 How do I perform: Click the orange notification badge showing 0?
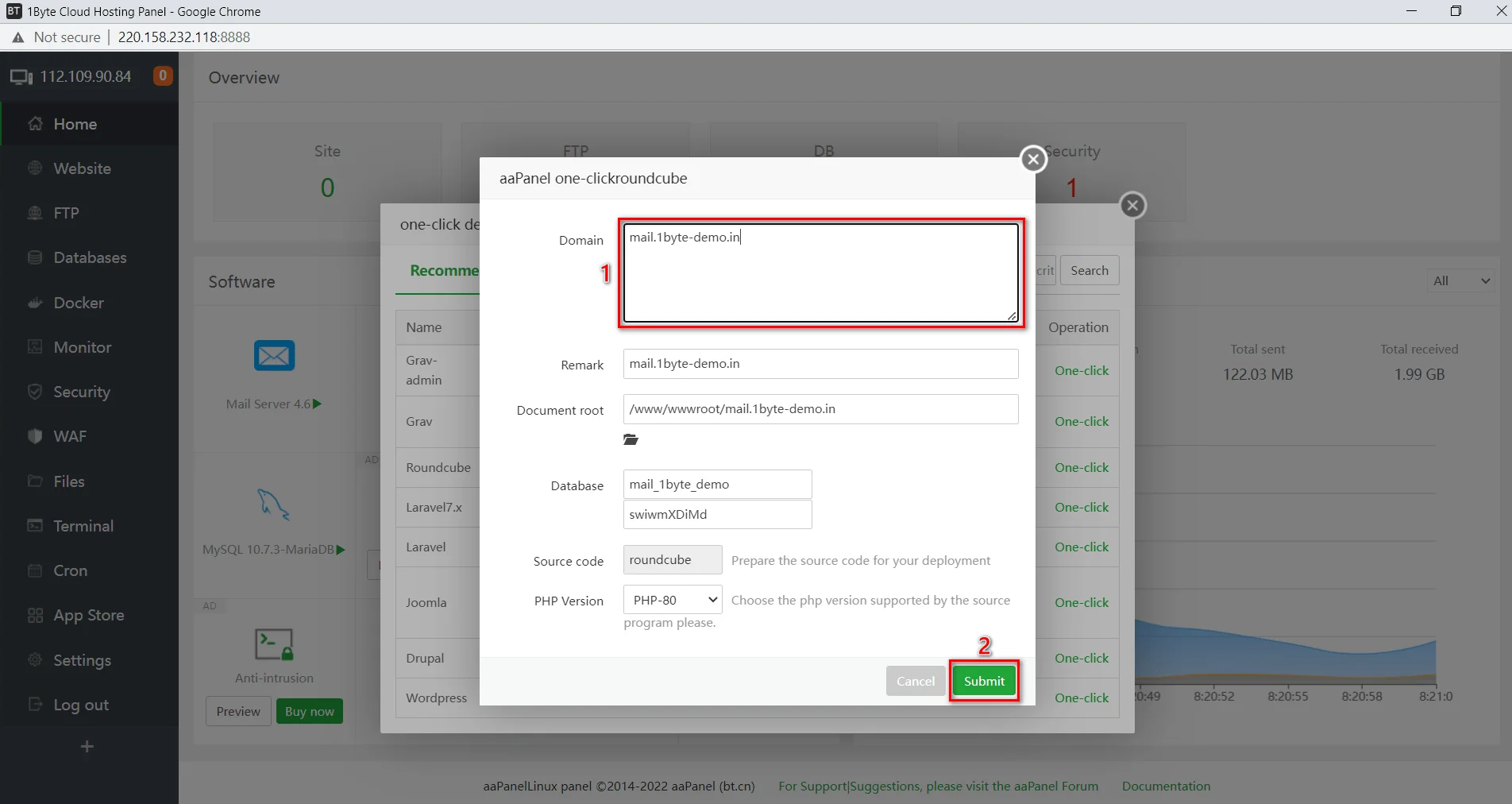(x=163, y=76)
